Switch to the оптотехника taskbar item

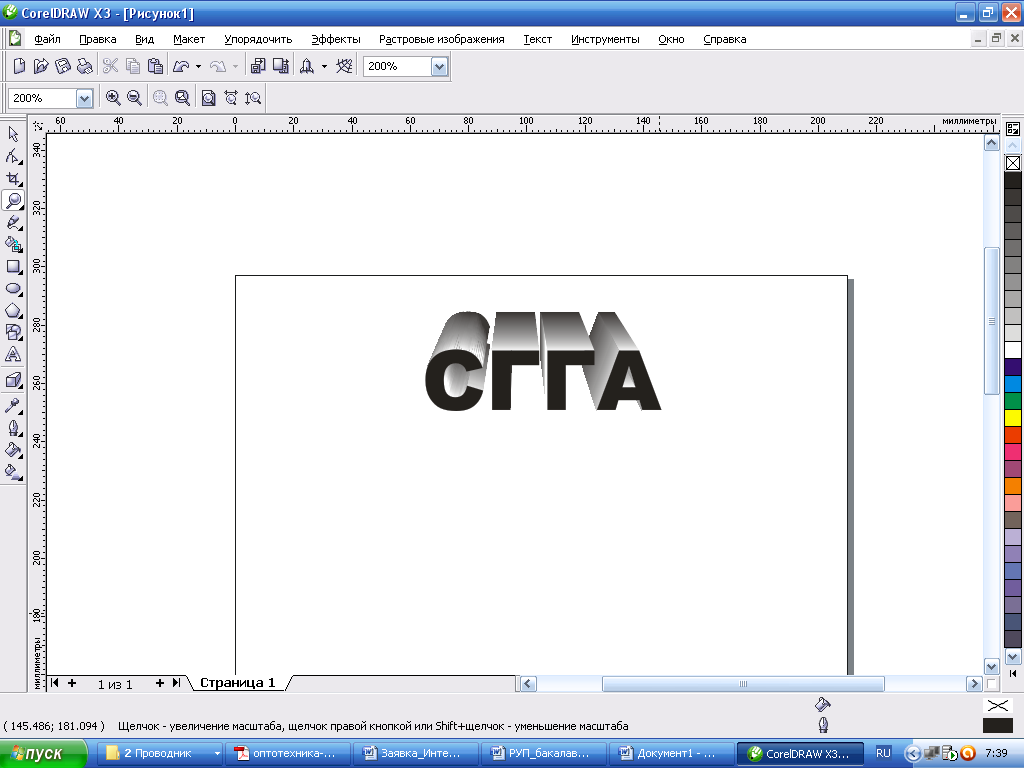pyautogui.click(x=287, y=754)
